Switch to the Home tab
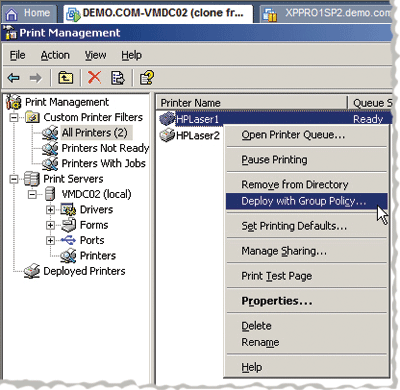Viewport: 400px width, 390px height. point(29,14)
